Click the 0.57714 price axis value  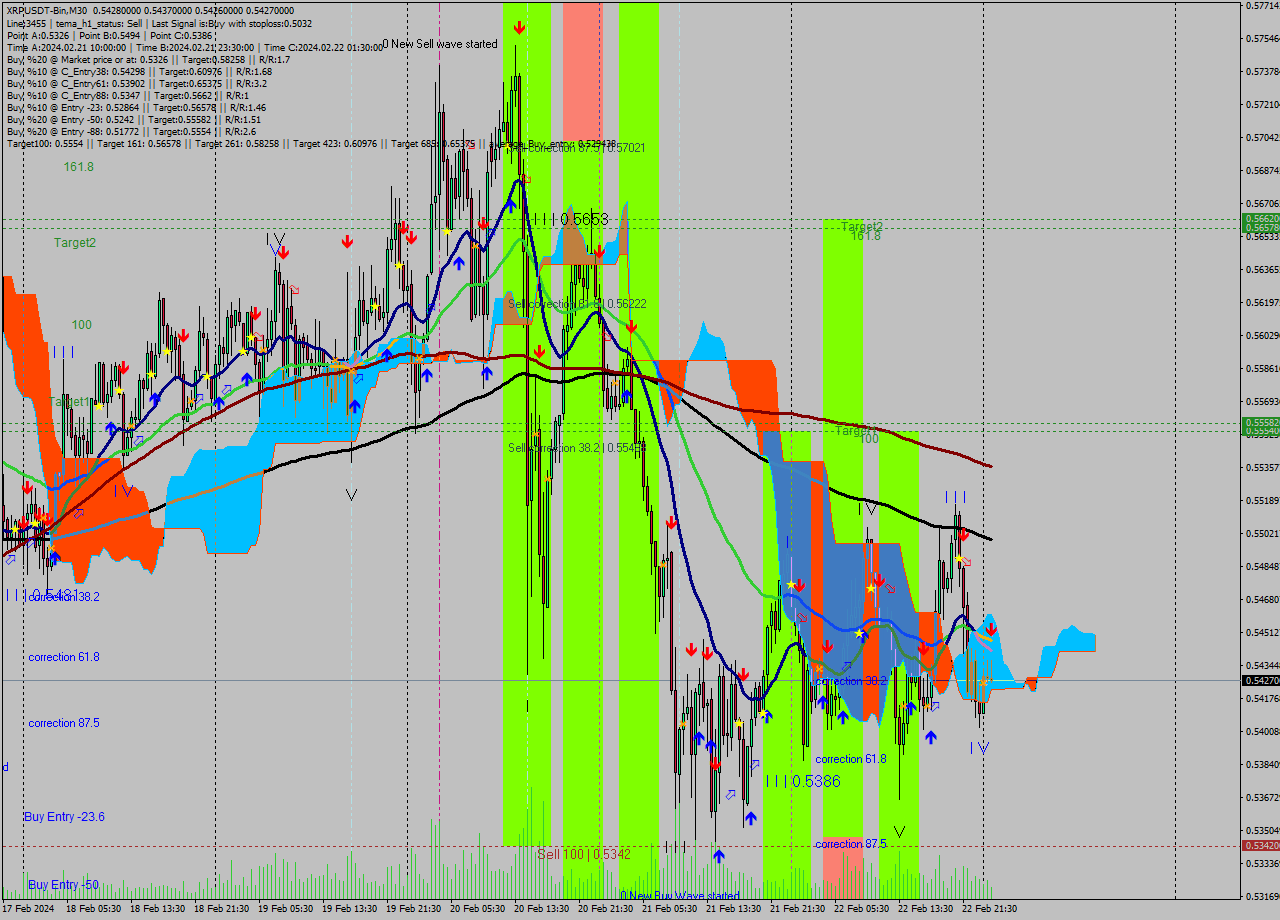tap(1263, 6)
